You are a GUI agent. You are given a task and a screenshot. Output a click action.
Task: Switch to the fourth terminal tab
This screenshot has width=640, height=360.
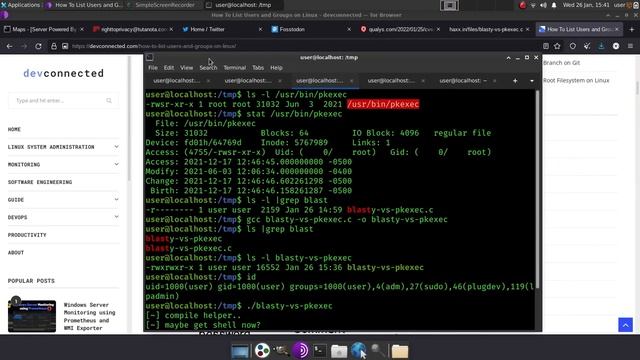[391, 81]
